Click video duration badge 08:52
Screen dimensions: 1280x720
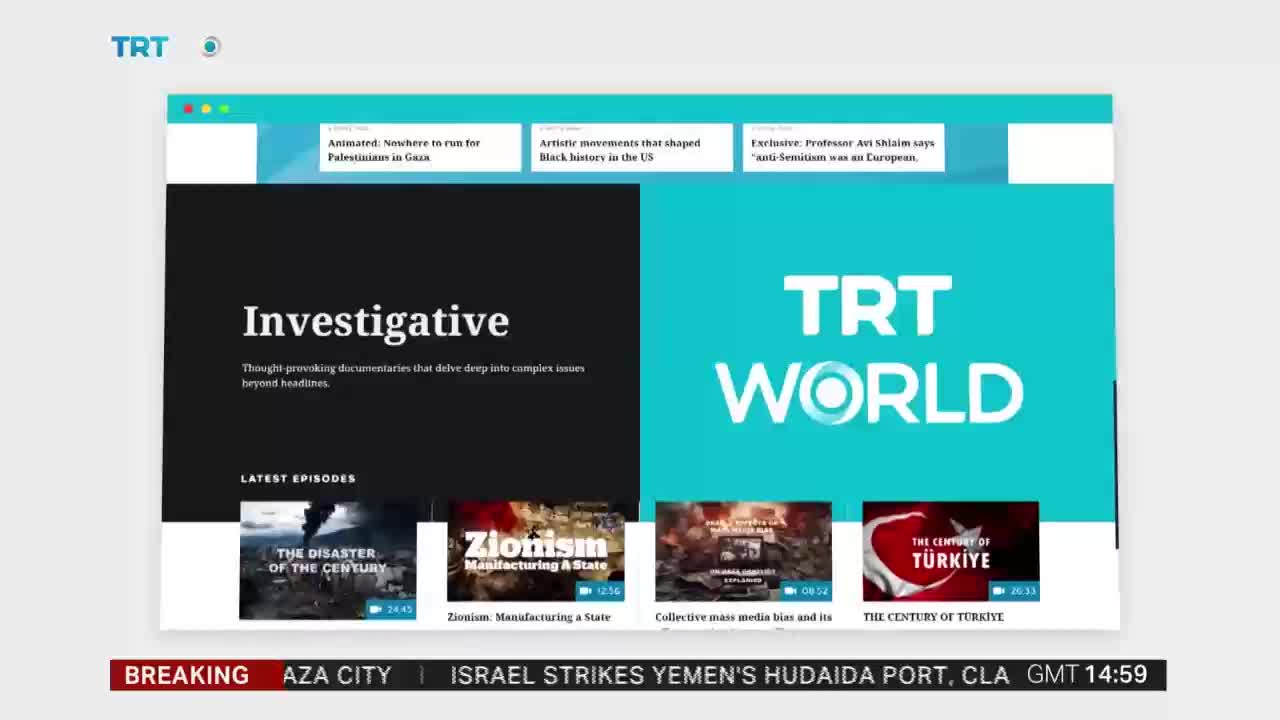[x=807, y=591]
